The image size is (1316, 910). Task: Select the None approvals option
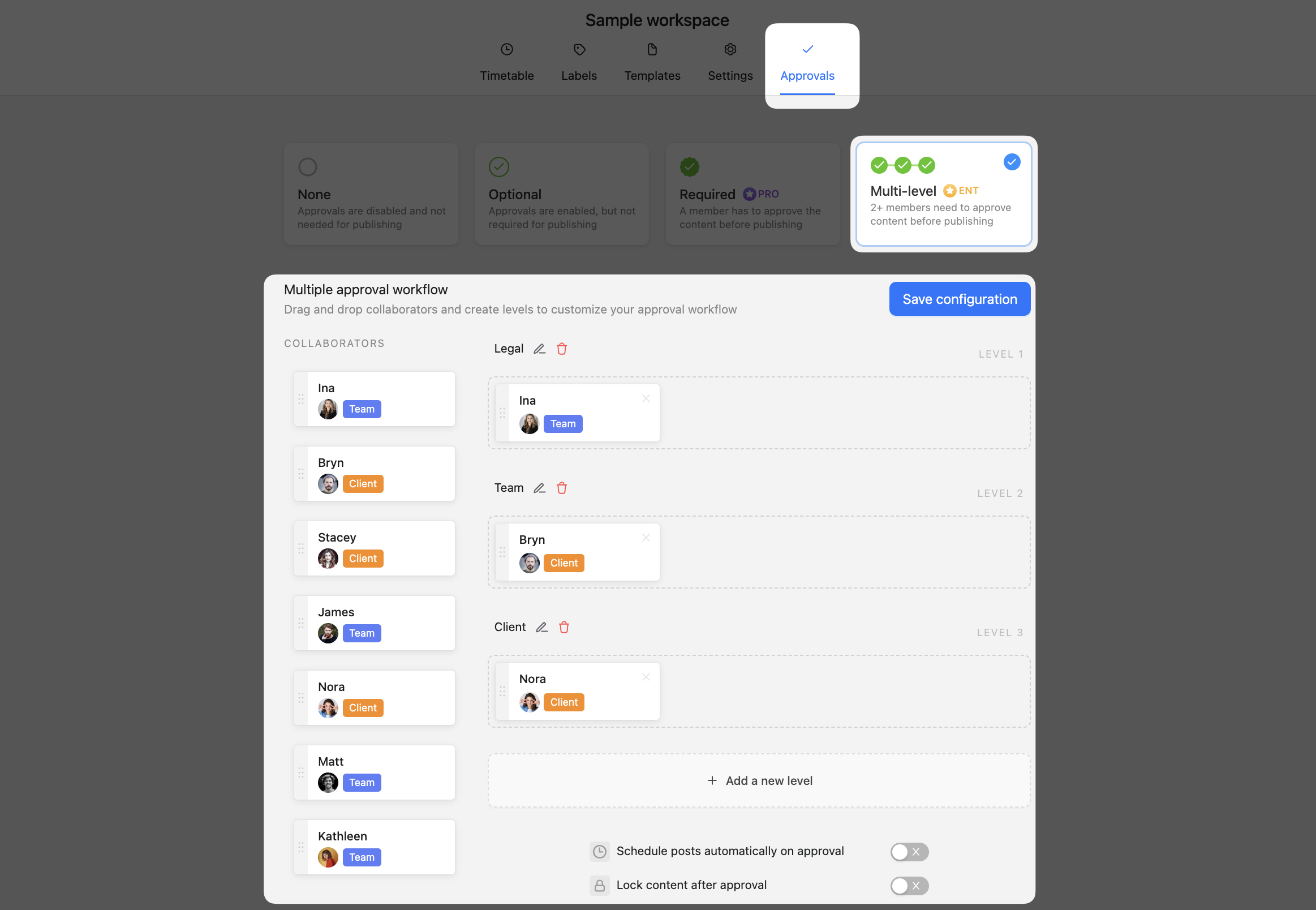pyautogui.click(x=371, y=195)
